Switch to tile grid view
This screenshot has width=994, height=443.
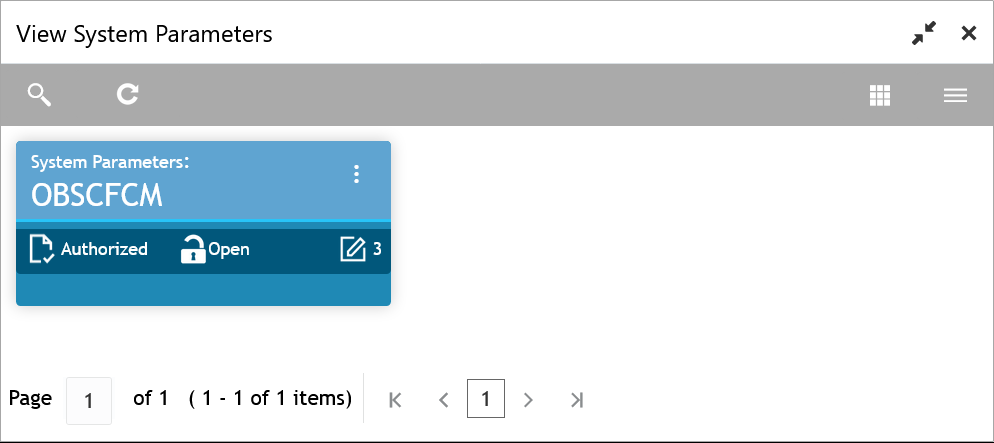pos(880,96)
